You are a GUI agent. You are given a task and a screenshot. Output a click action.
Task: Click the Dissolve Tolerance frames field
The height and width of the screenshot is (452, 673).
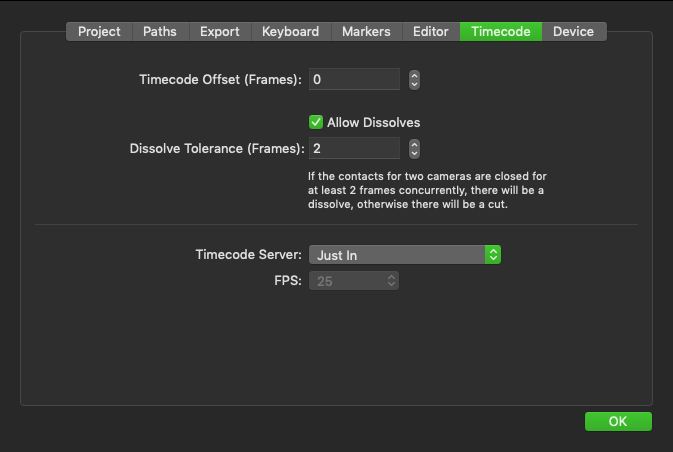click(354, 149)
